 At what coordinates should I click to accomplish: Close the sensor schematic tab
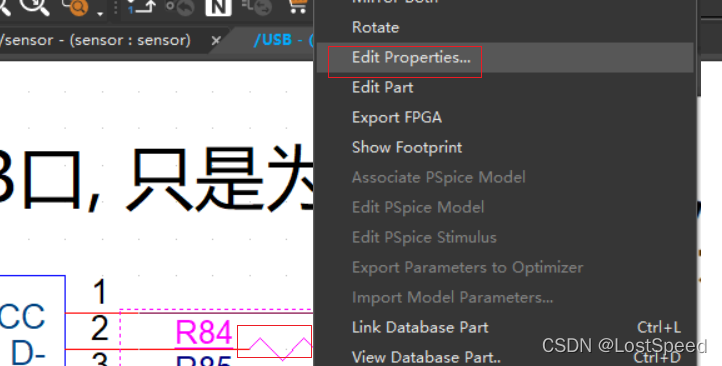[x=216, y=41]
